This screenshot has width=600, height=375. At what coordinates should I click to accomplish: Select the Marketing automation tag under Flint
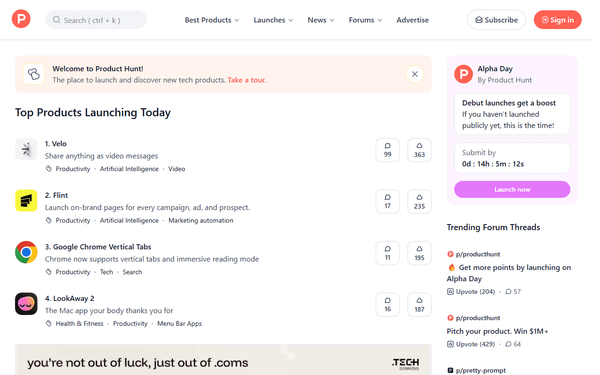201,220
